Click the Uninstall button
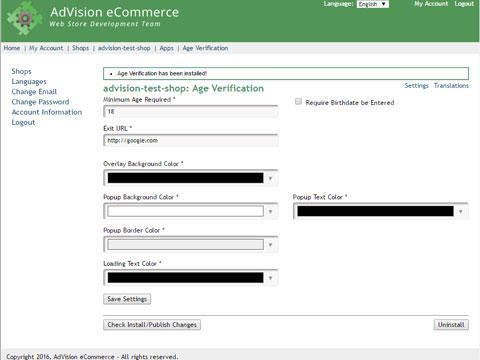Screen dimensions: 480x360 tap(451, 325)
